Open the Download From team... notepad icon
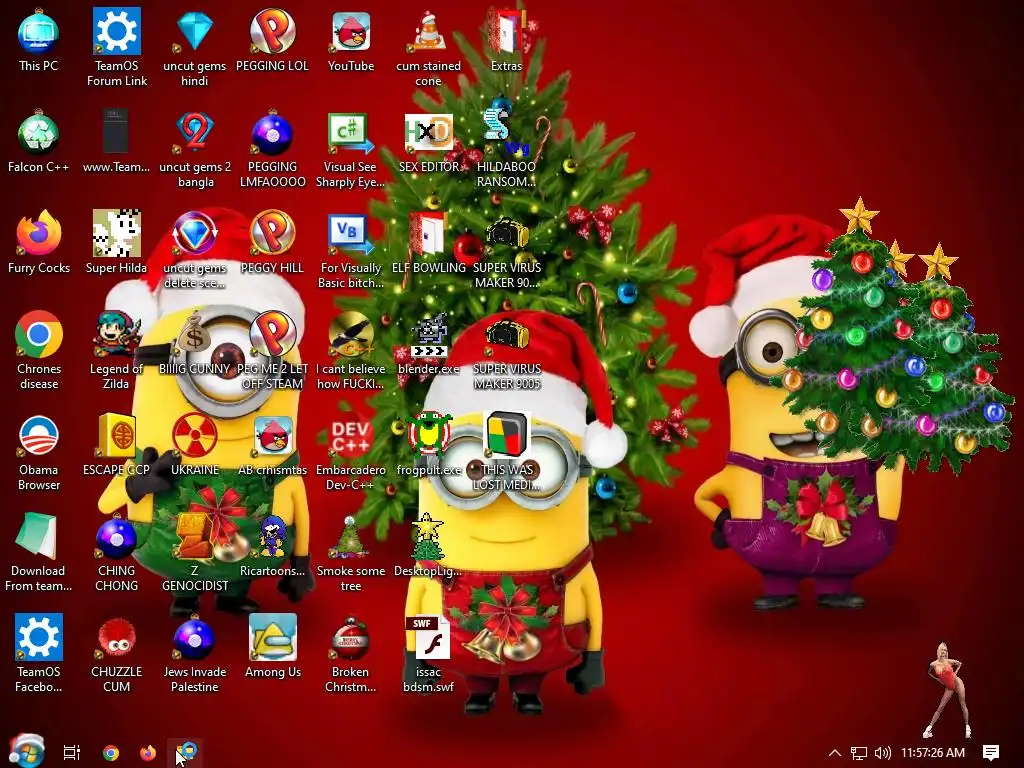The height and width of the screenshot is (768, 1024). [37, 537]
